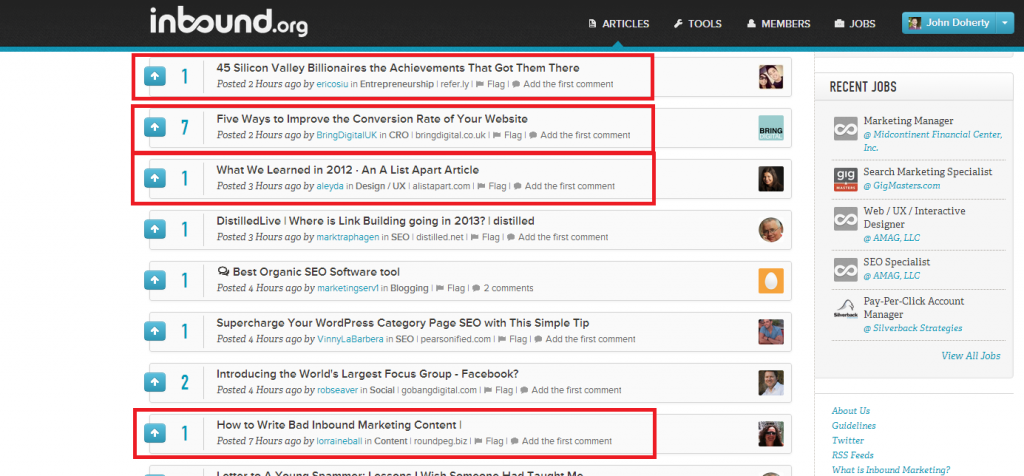Open the Articles tab in navigation

(x=618, y=23)
